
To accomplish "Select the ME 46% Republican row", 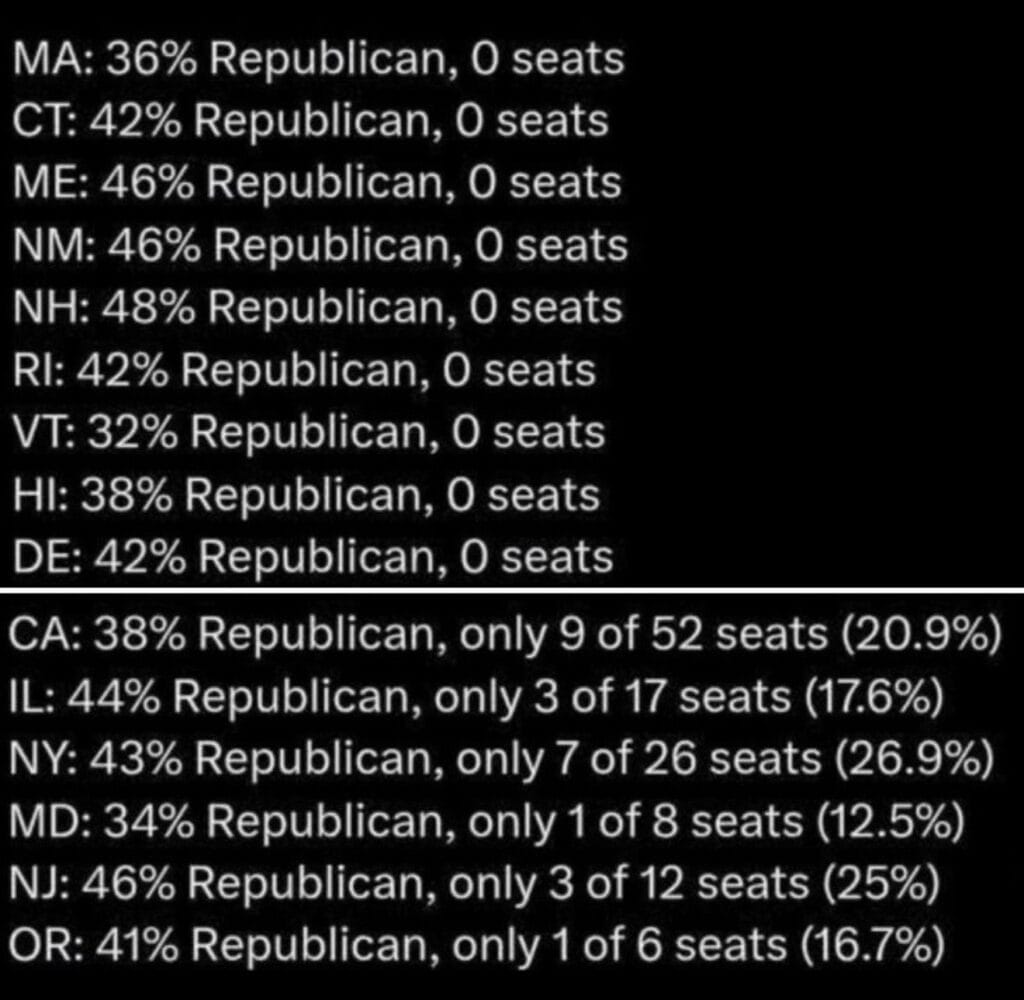I will click(x=317, y=184).
